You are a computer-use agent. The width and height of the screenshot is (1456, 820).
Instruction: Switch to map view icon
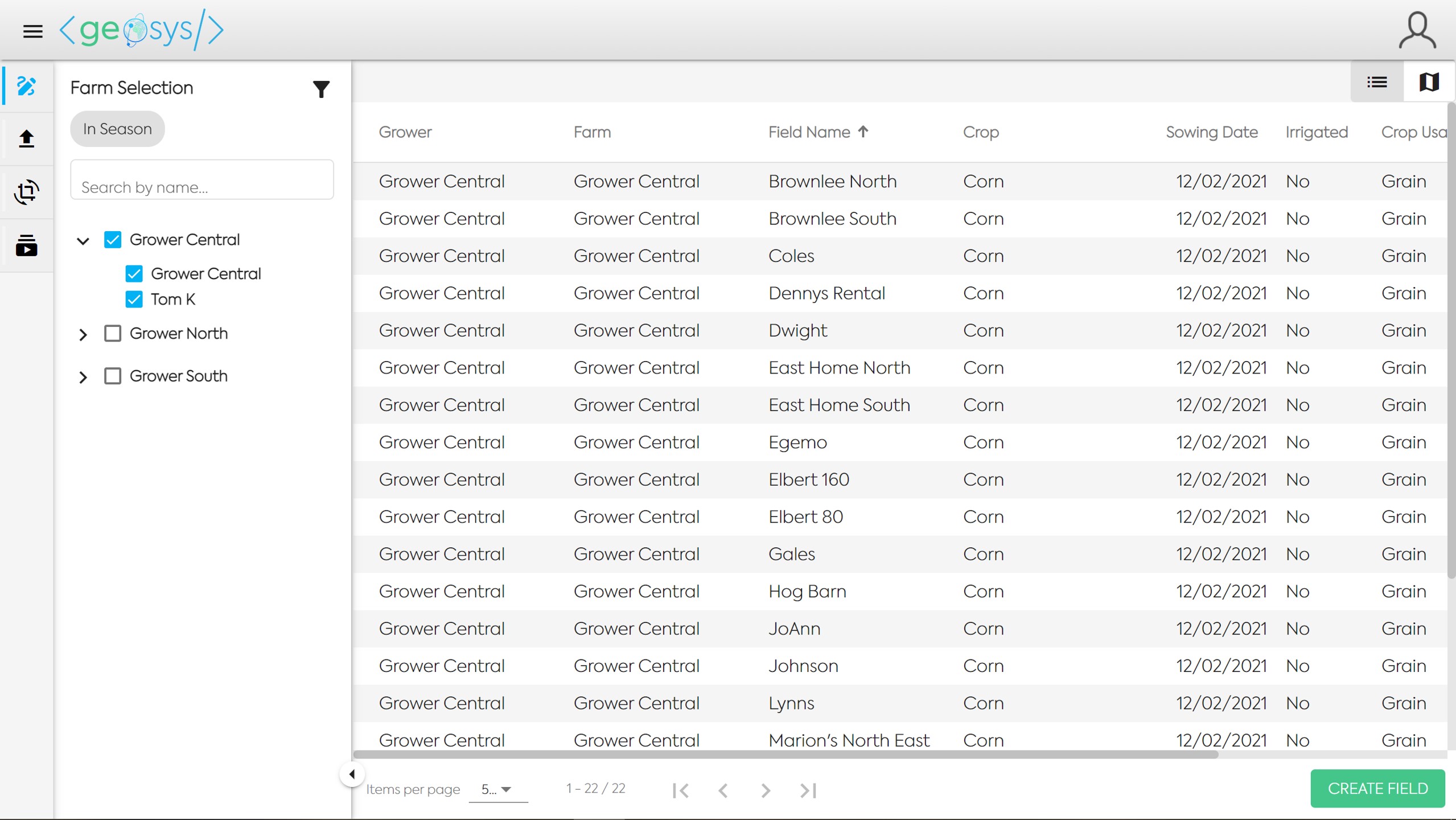(1429, 82)
